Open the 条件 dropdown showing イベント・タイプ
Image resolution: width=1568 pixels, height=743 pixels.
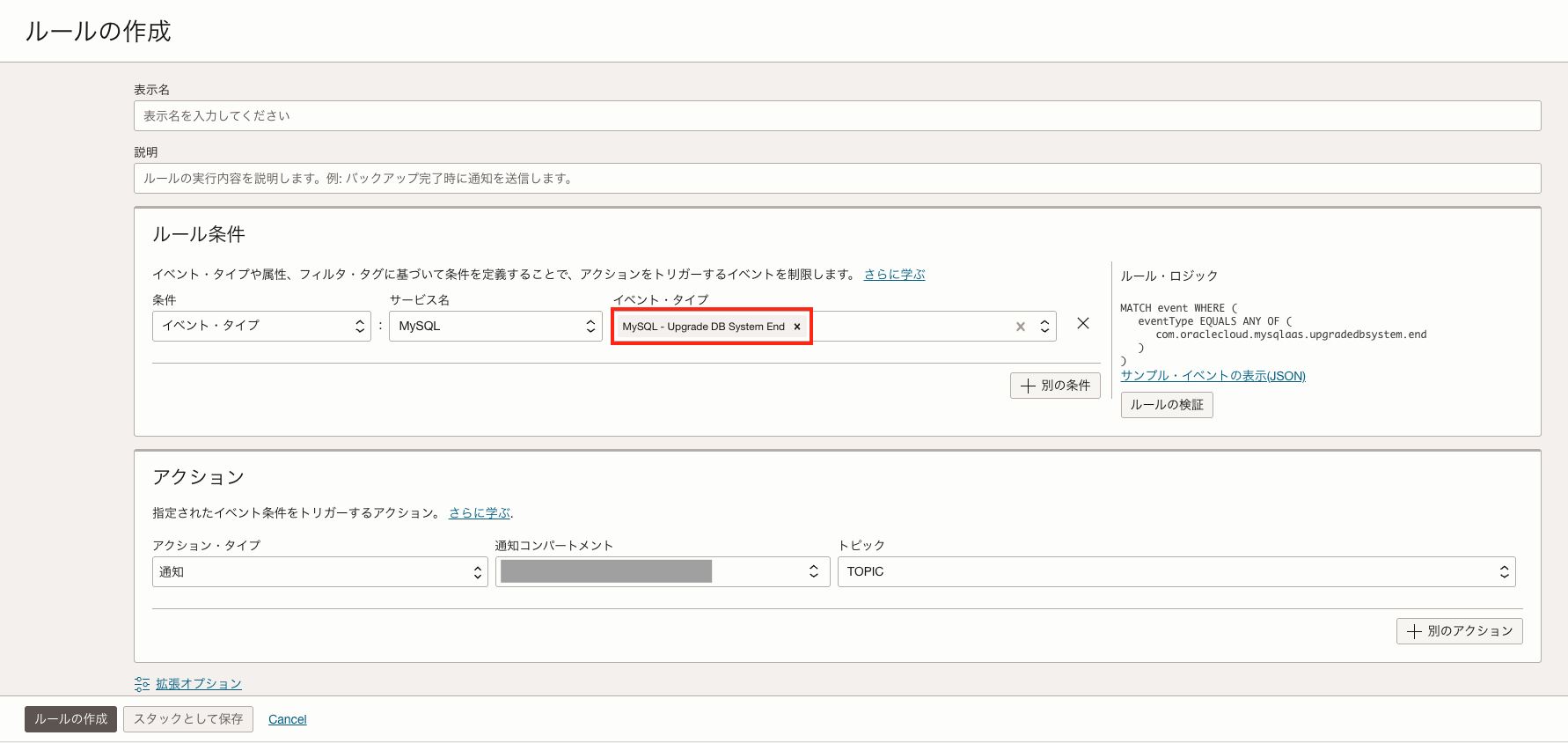point(261,326)
